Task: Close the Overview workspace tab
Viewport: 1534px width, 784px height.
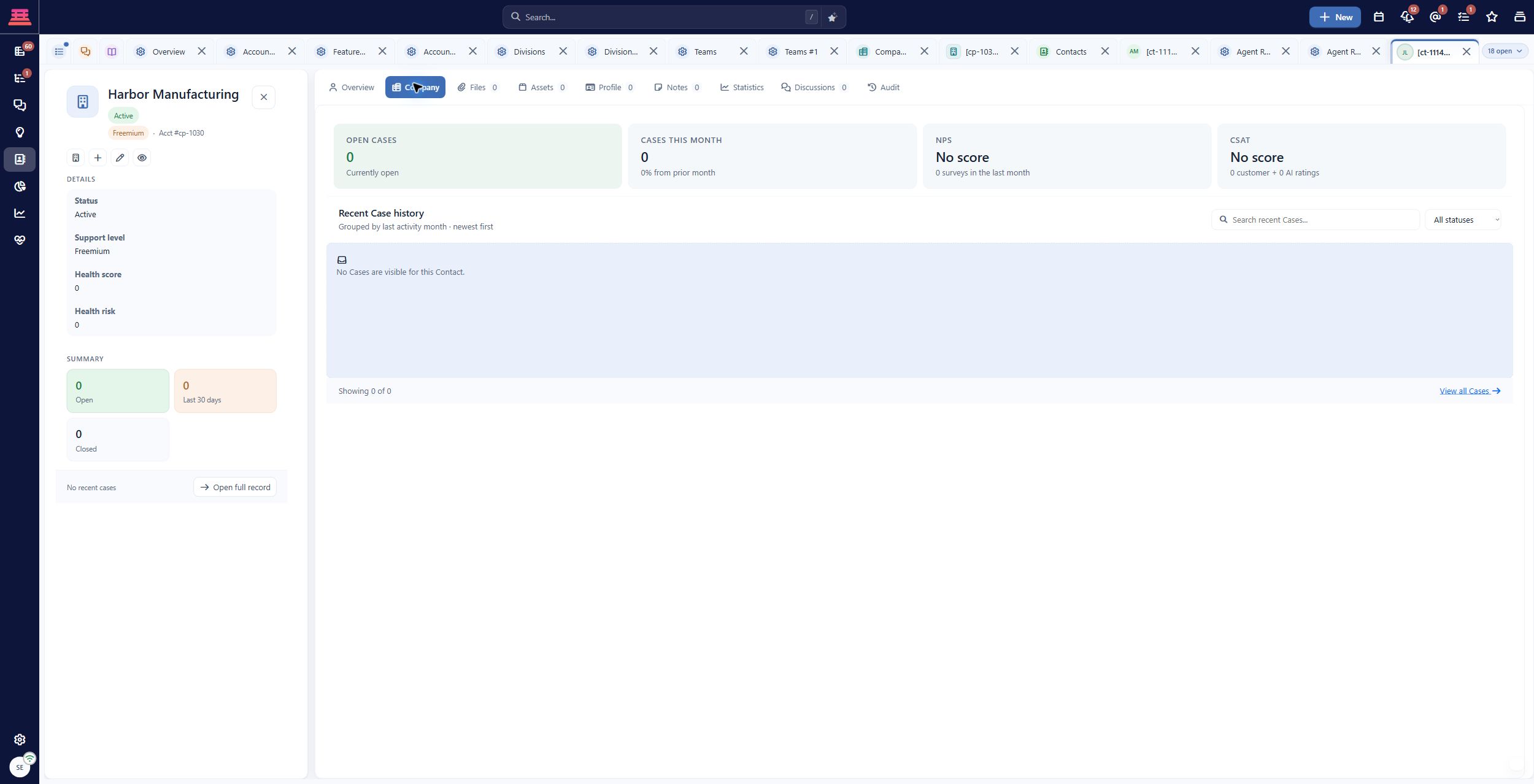Action: coord(202,52)
